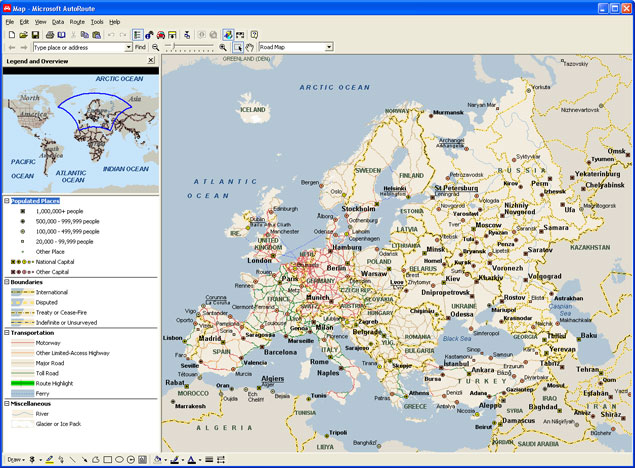The width and height of the screenshot is (635, 468).
Task: Go back to previous map view
Action: (12, 47)
